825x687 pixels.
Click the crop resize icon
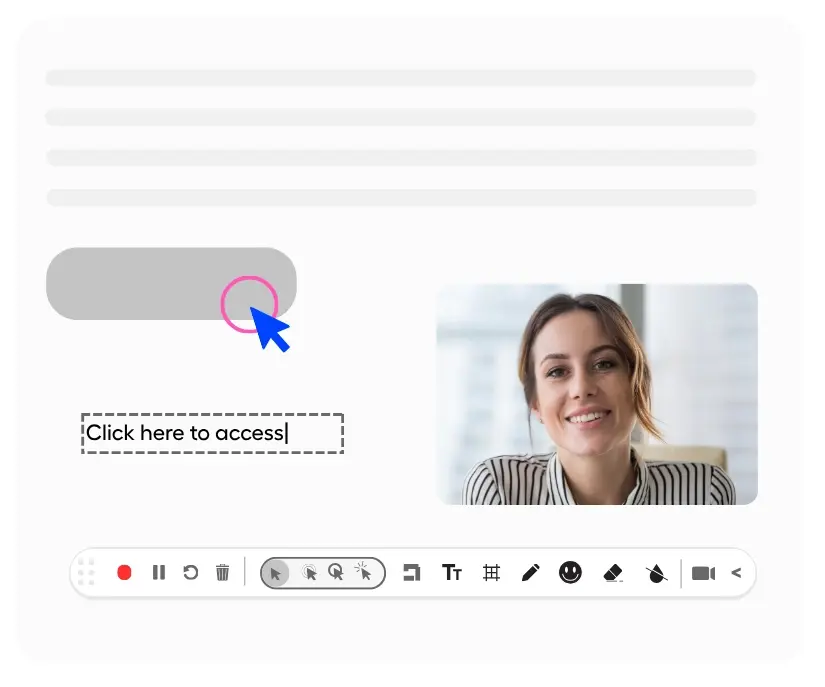[411, 573]
